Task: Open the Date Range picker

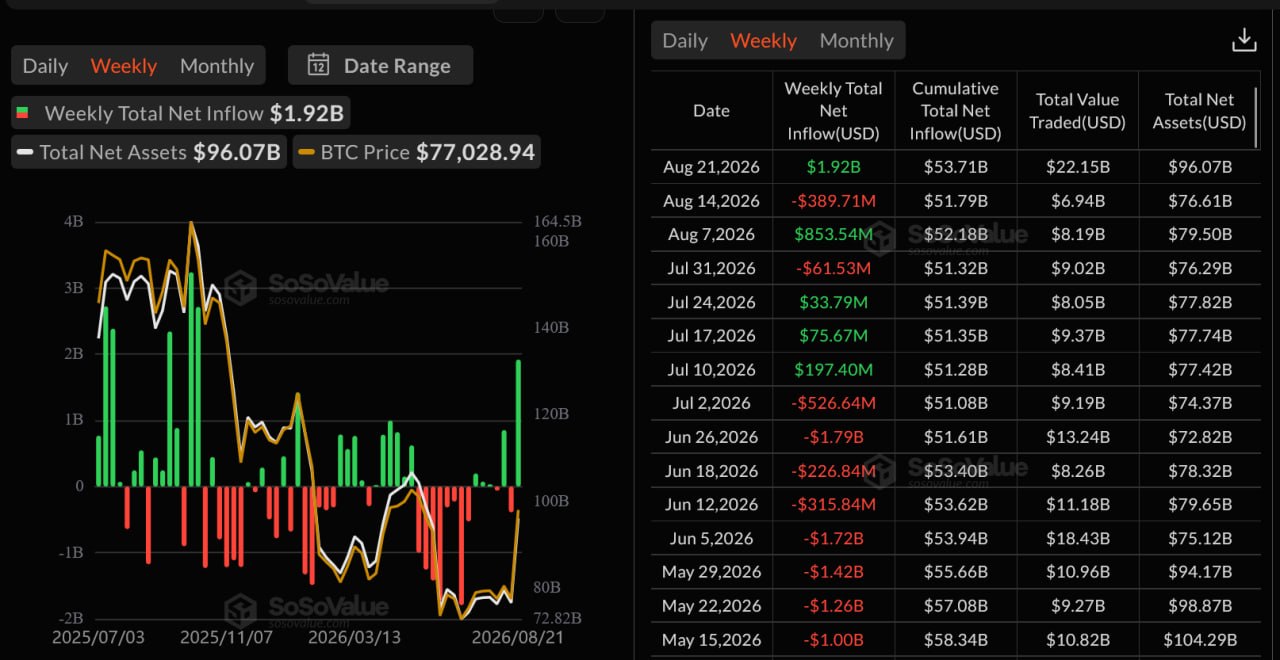Action: (380, 65)
